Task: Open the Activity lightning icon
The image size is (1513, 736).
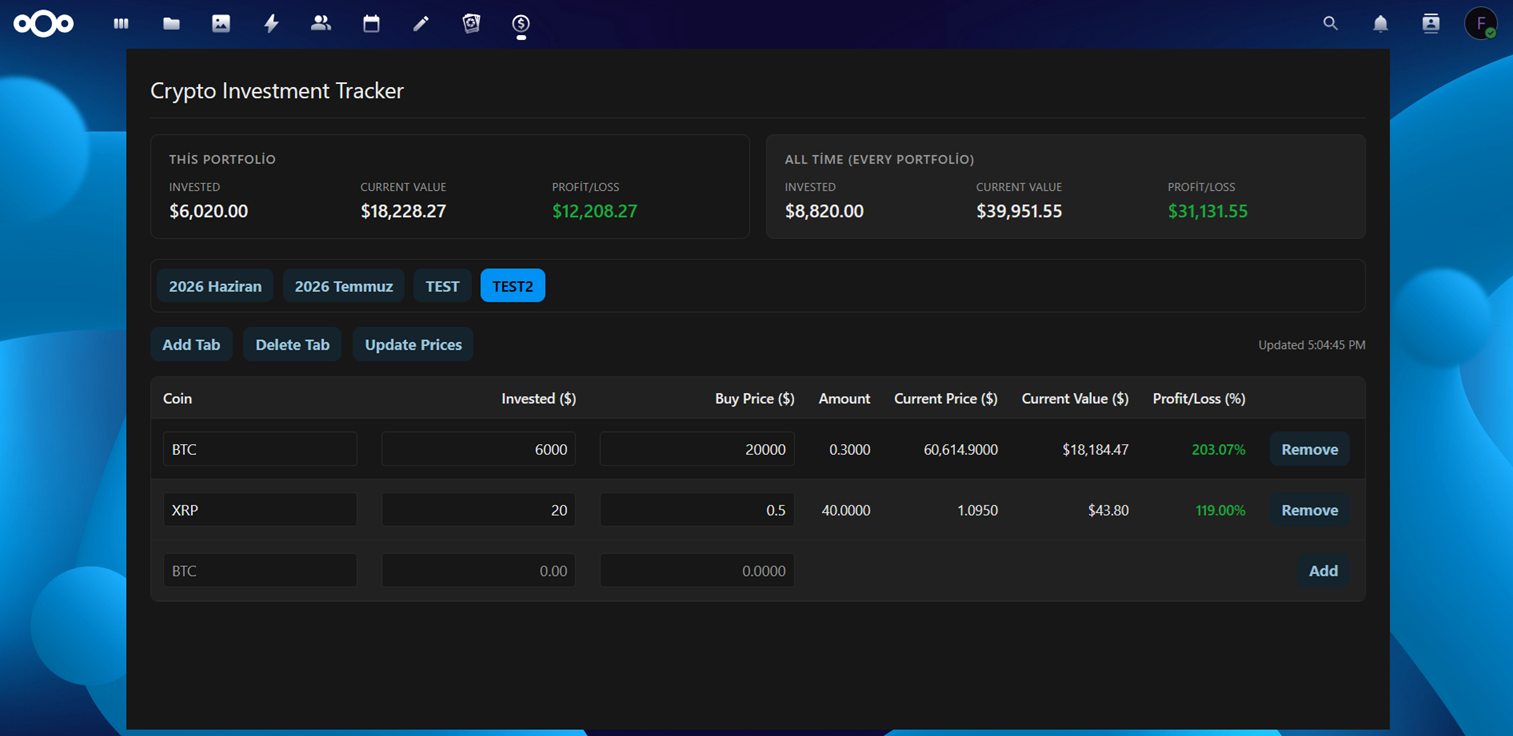Action: [x=271, y=23]
